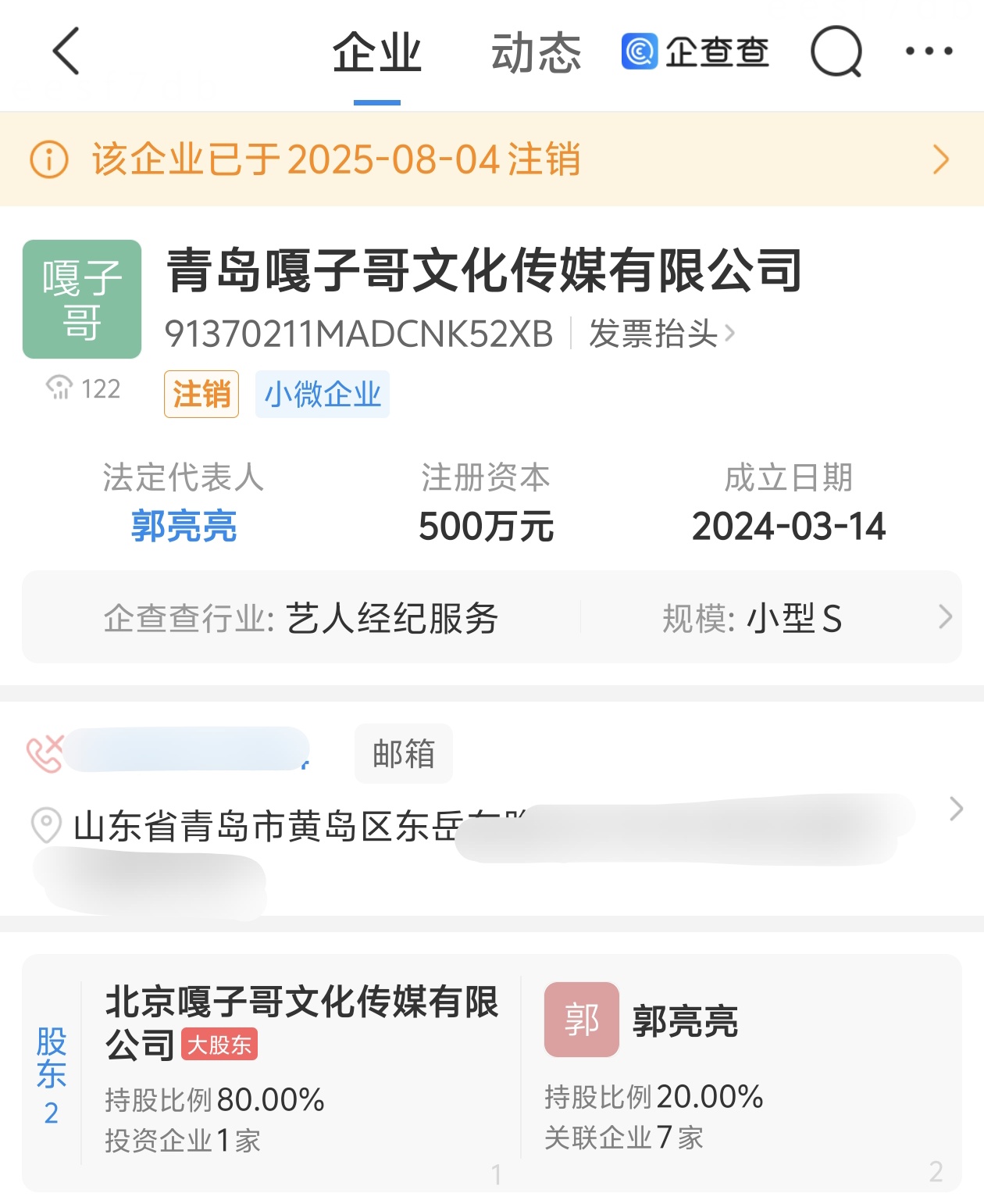This screenshot has width=984, height=1204.
Task: Open the 发票抬头 invoice title link
Action: point(661,334)
